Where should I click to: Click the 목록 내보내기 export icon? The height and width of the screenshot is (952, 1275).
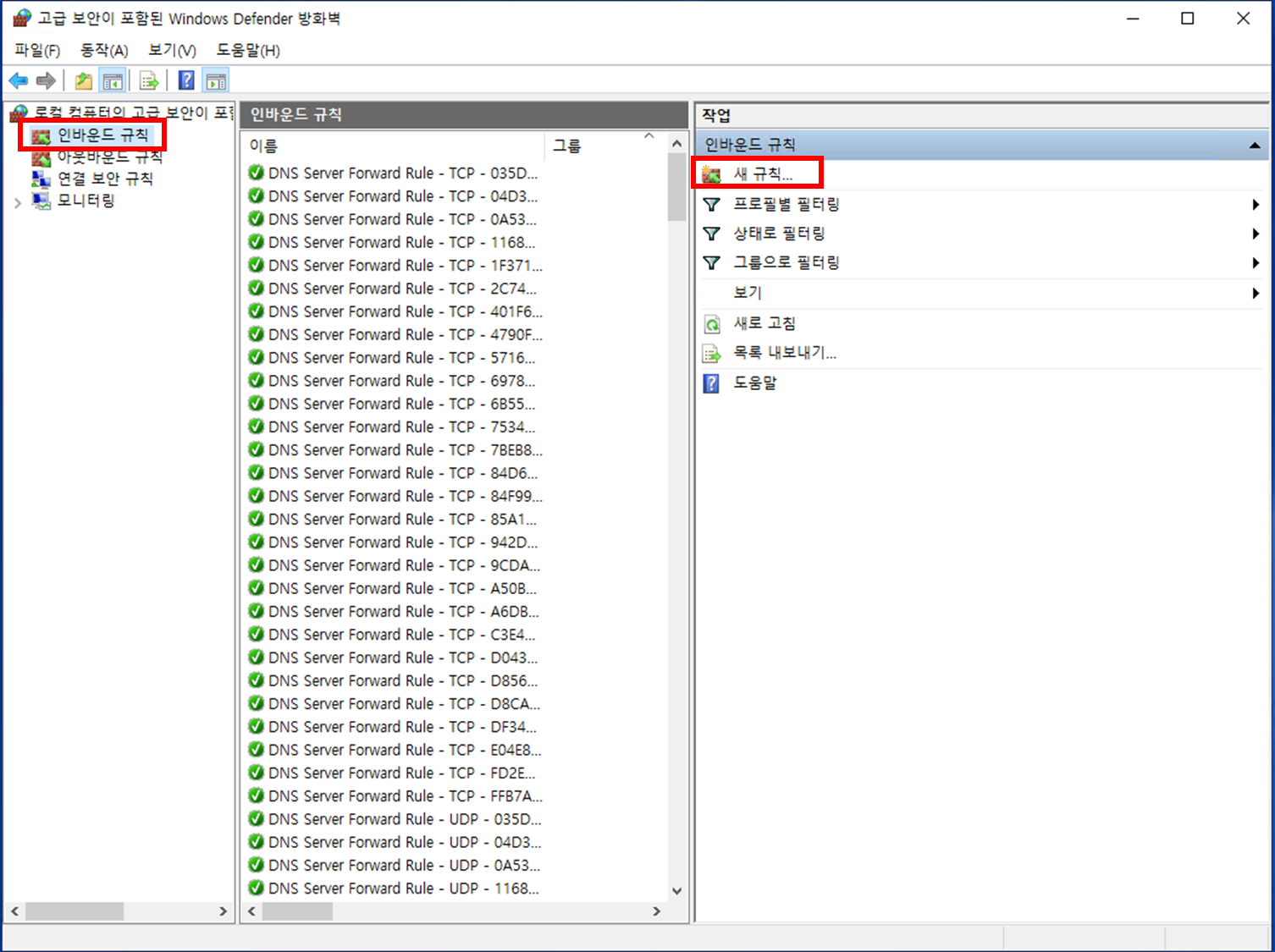click(x=712, y=354)
